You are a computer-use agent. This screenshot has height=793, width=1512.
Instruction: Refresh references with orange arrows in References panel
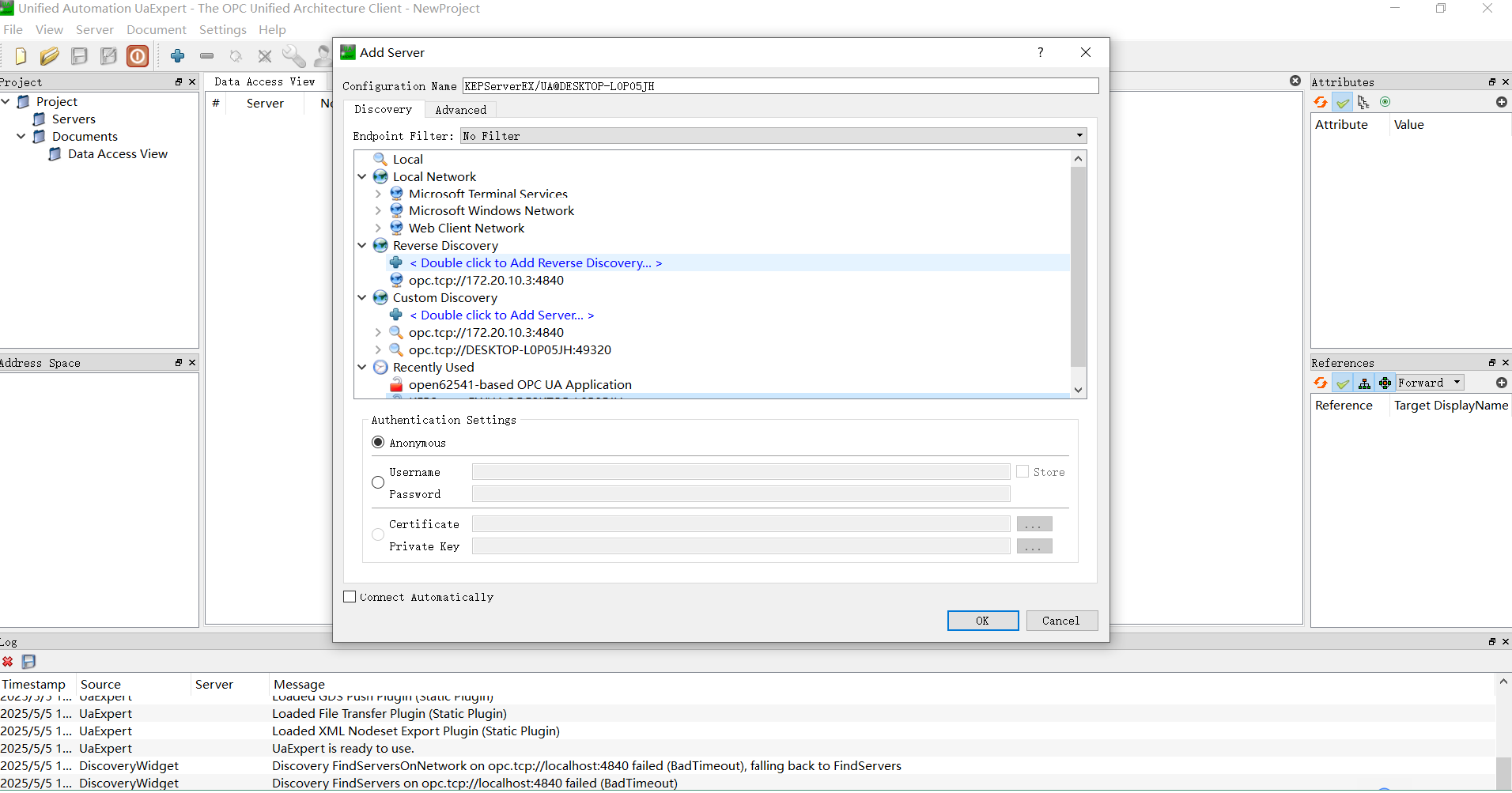click(1321, 383)
